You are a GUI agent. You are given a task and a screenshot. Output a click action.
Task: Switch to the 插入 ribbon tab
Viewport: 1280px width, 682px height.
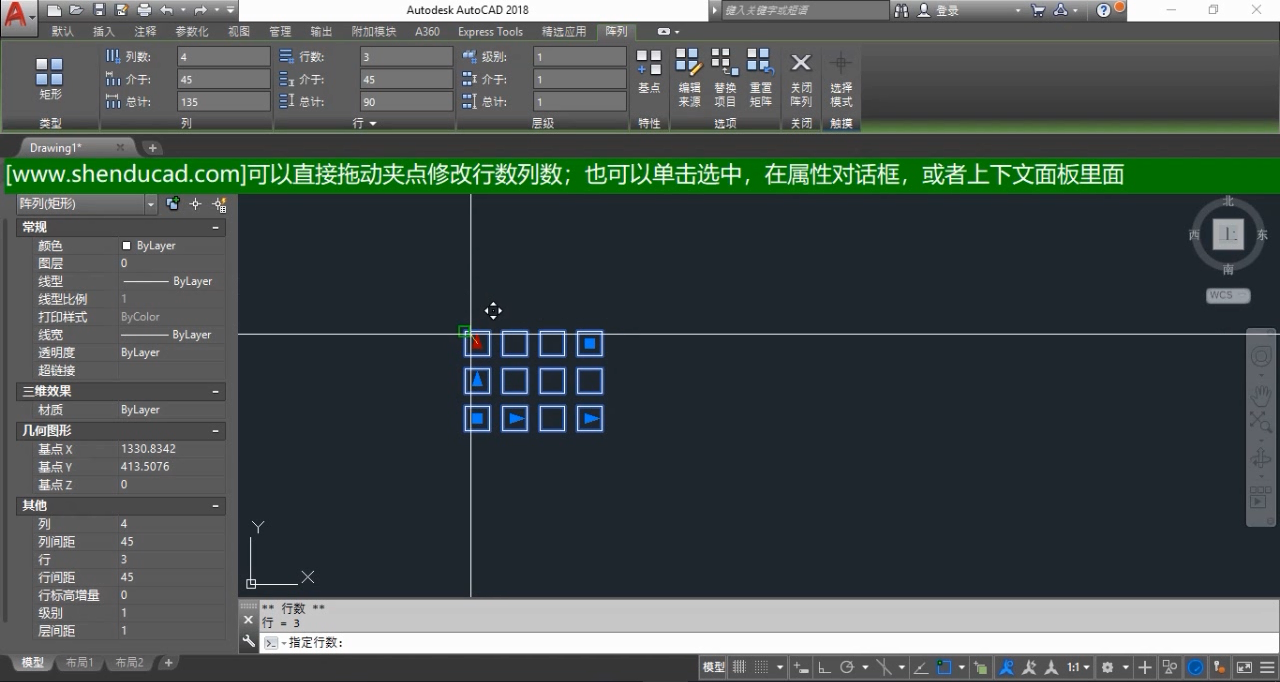[104, 31]
